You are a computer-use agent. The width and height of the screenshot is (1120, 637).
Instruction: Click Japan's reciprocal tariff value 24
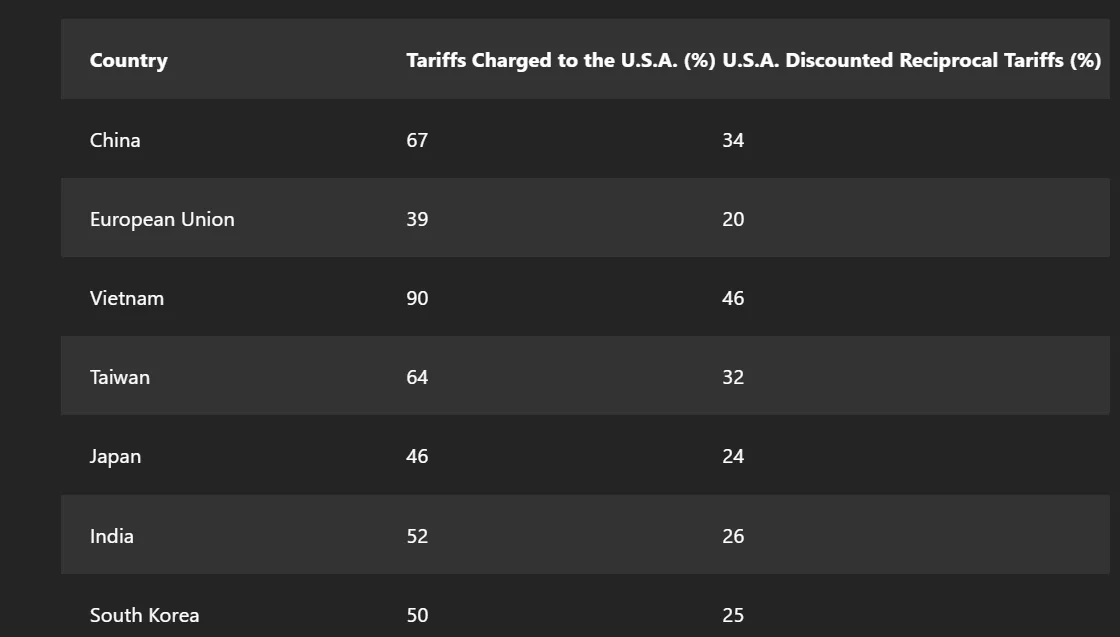[733, 456]
